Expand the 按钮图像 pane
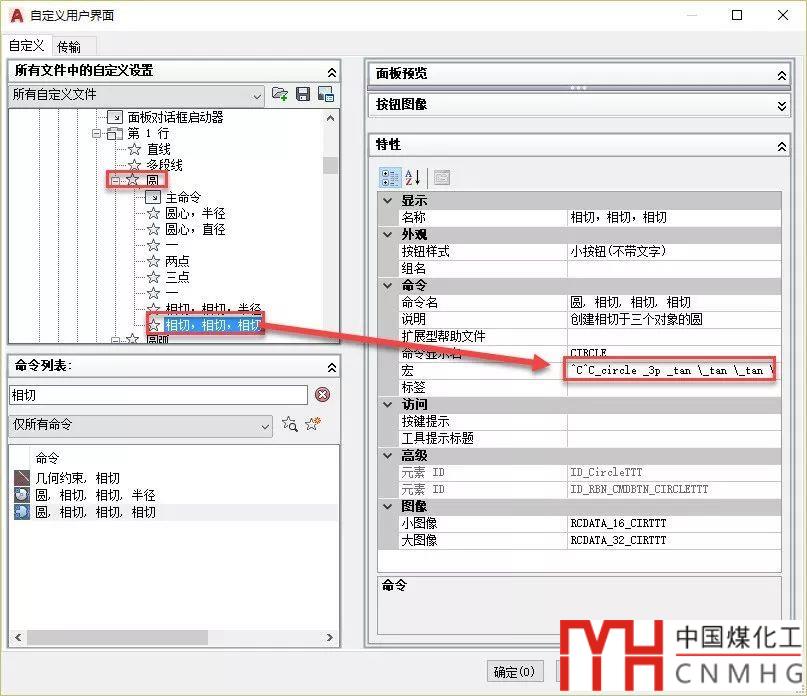The height and width of the screenshot is (696, 807). coord(781,106)
